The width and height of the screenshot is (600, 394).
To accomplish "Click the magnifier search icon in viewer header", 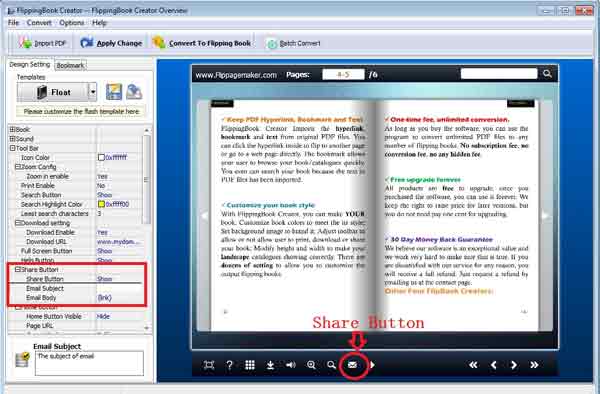I will [x=547, y=74].
